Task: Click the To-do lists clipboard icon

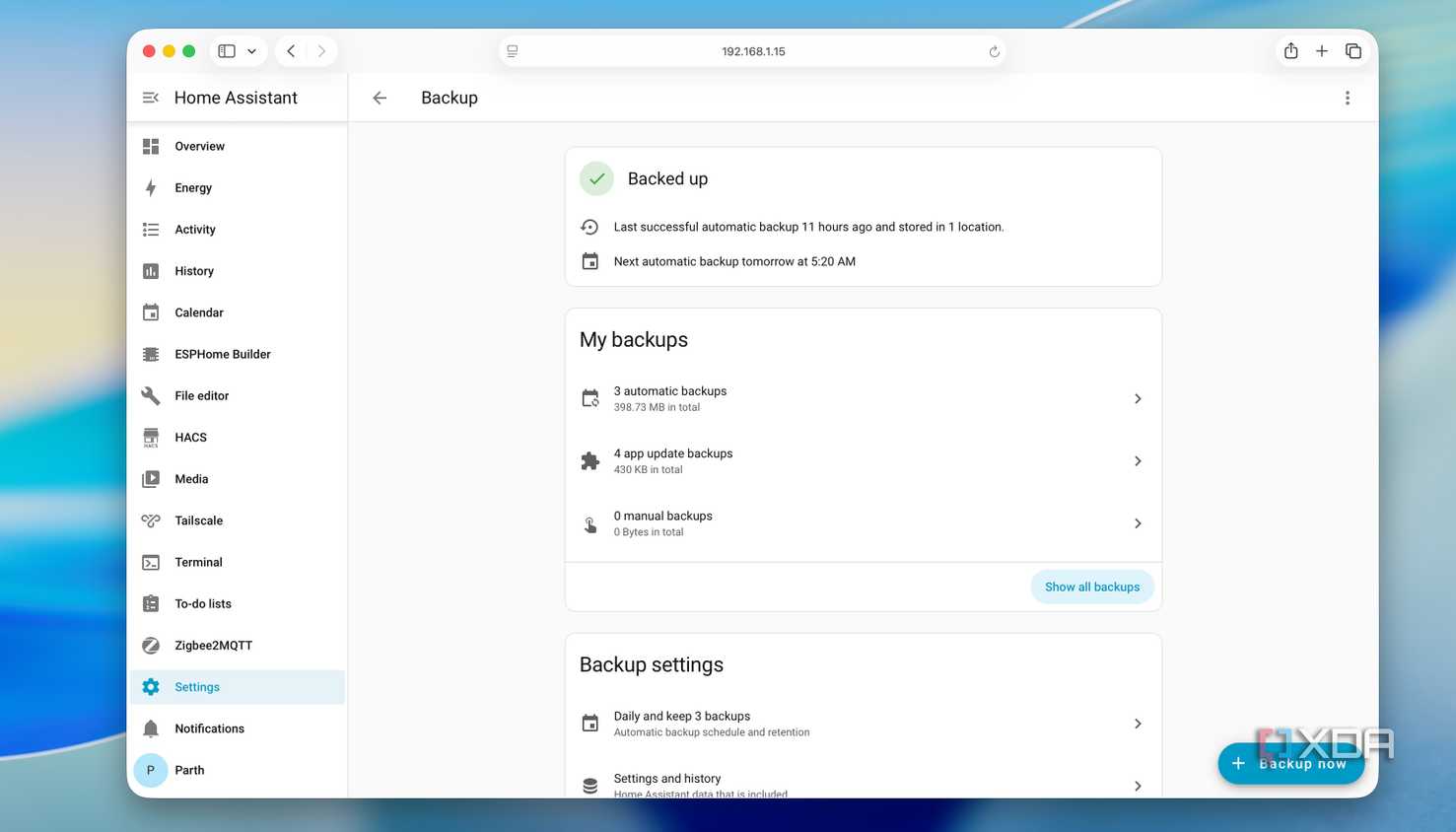Action: (x=151, y=603)
